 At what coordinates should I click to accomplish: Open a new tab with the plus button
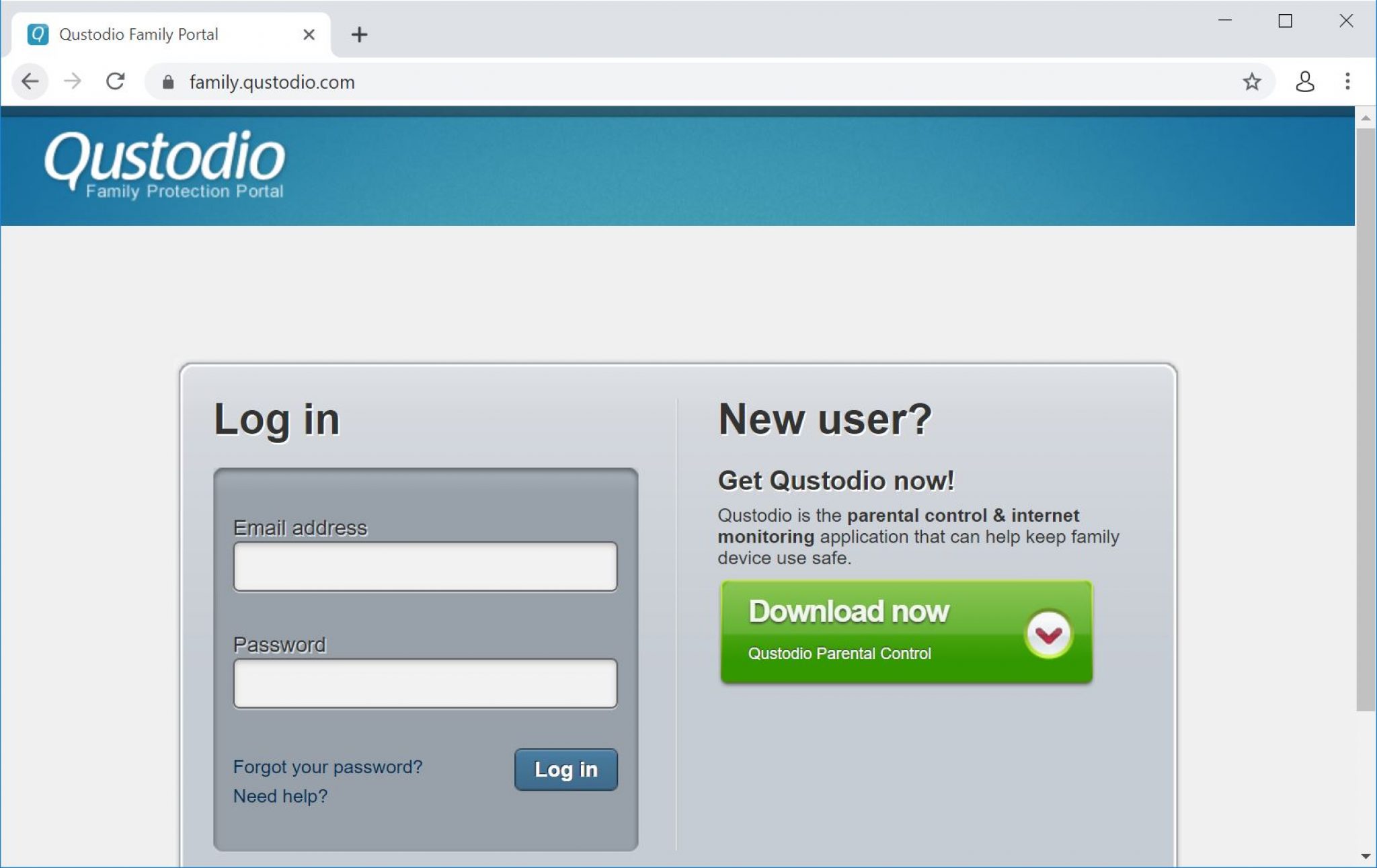(359, 34)
